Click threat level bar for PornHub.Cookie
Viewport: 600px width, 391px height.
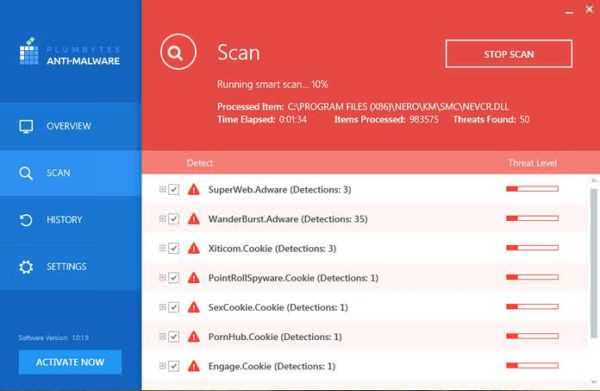[532, 336]
